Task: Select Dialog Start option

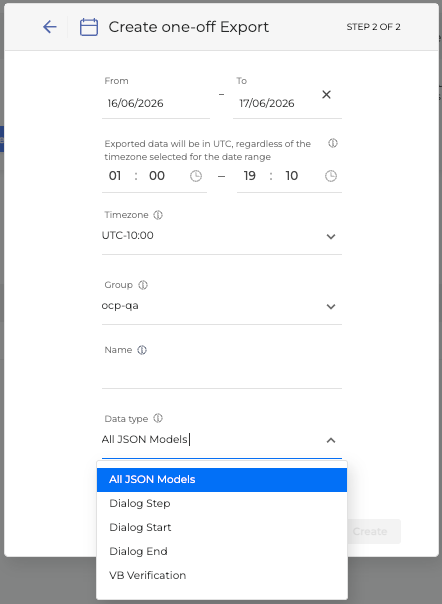Action: click(x=222, y=527)
